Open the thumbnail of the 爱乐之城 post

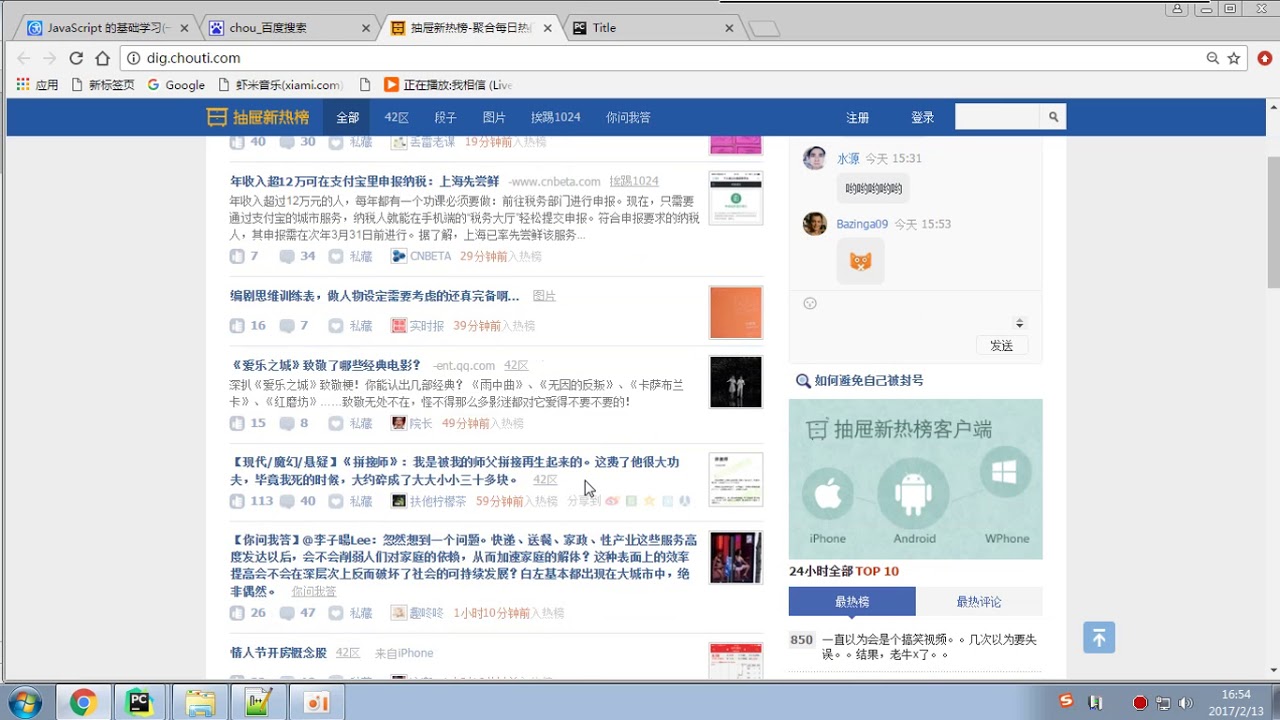(x=736, y=382)
